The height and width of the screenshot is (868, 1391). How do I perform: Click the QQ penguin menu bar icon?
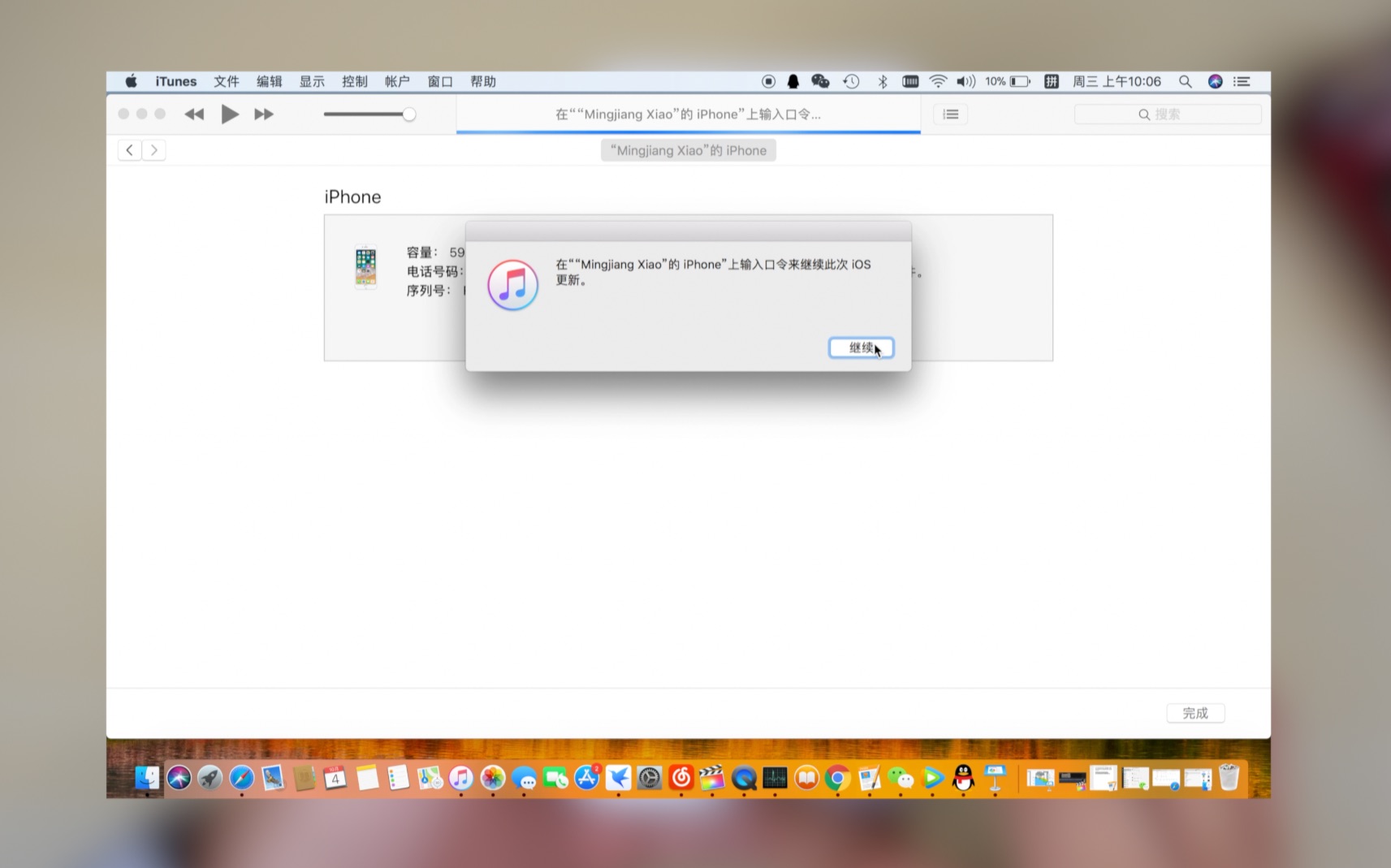click(793, 81)
